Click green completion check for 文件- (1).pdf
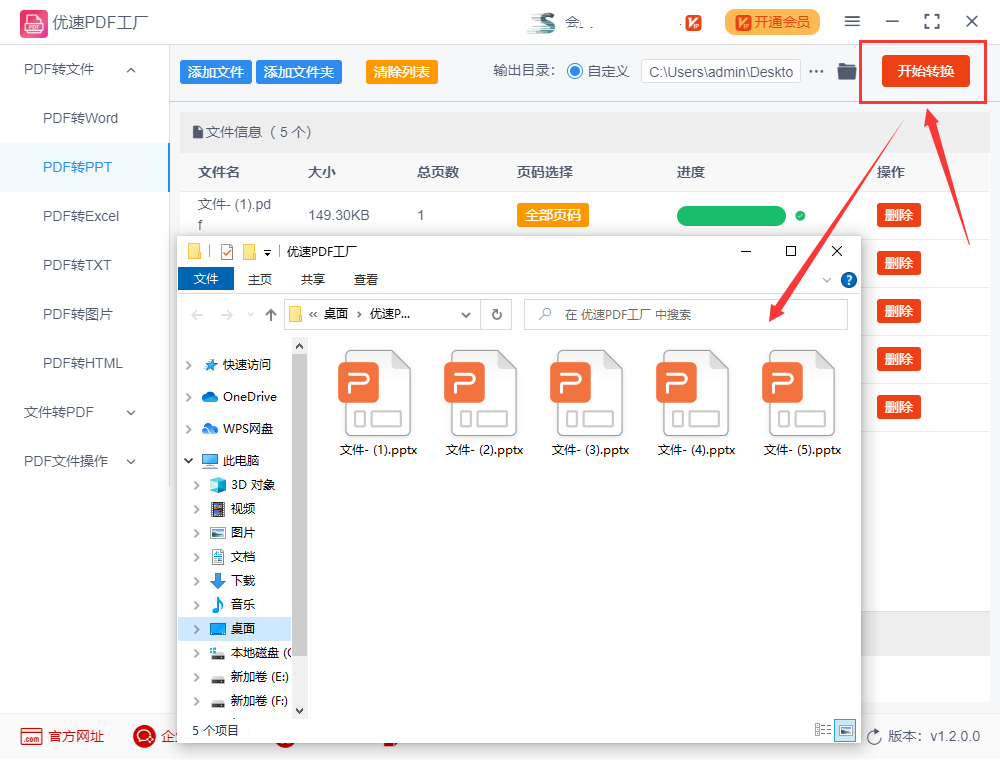1000x760 pixels. click(800, 216)
